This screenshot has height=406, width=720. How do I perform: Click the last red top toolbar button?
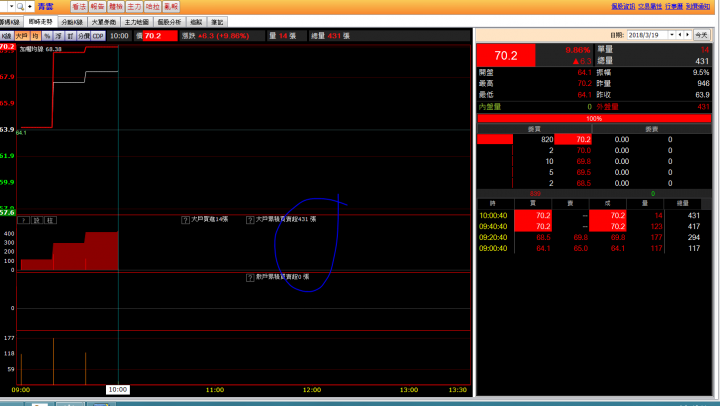click(x=171, y=6)
